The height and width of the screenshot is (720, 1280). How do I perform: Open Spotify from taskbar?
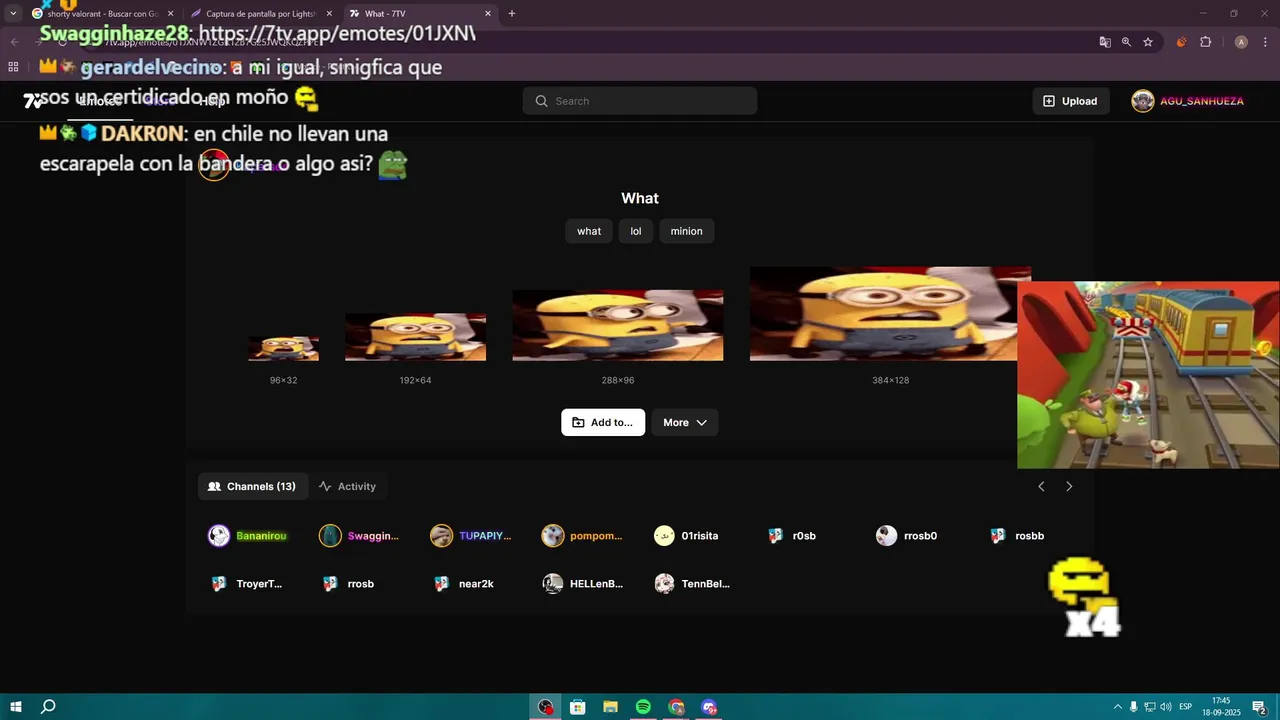pos(643,707)
